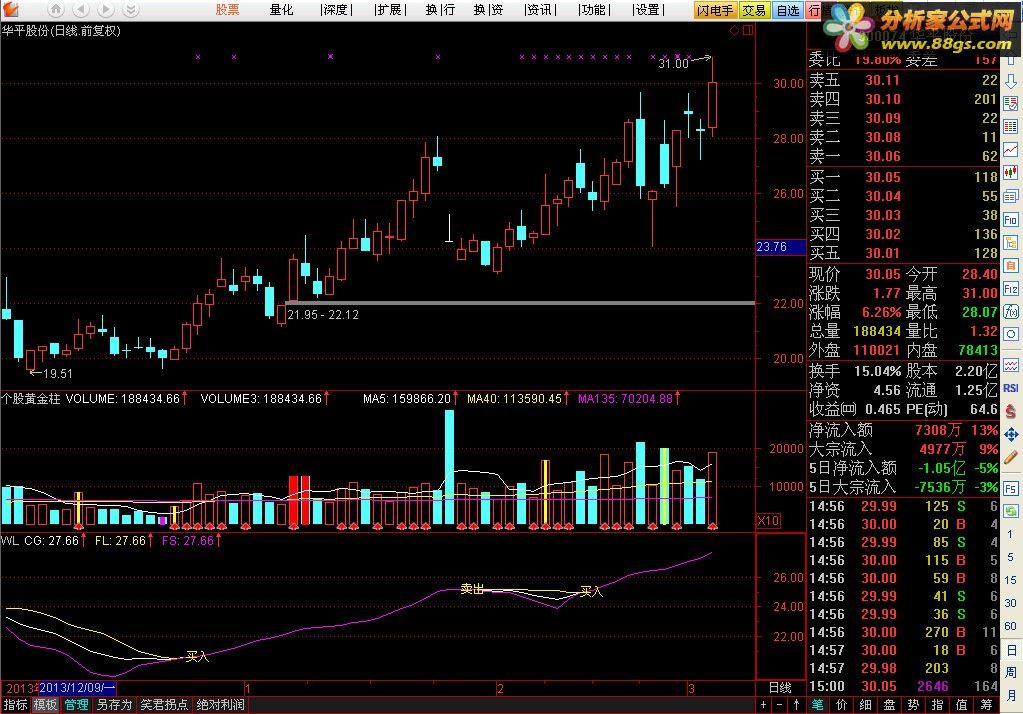Open the 换资 menu

click(488, 10)
